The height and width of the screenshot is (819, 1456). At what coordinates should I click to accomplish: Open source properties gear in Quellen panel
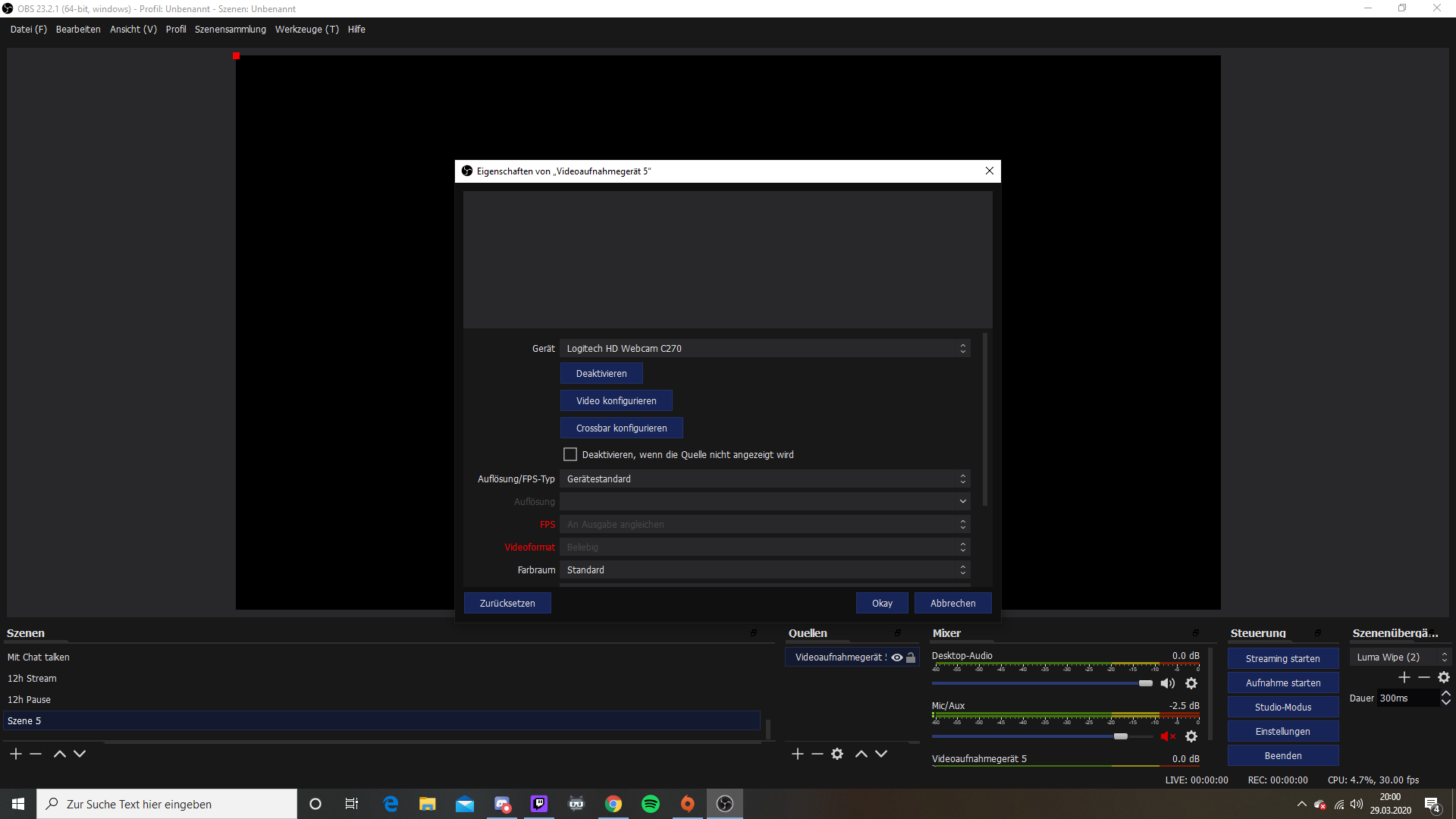coord(837,754)
